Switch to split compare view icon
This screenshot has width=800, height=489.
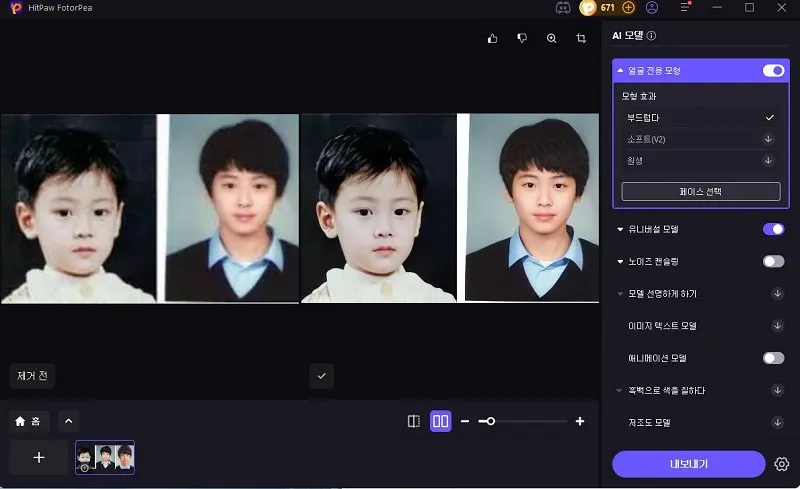point(414,421)
